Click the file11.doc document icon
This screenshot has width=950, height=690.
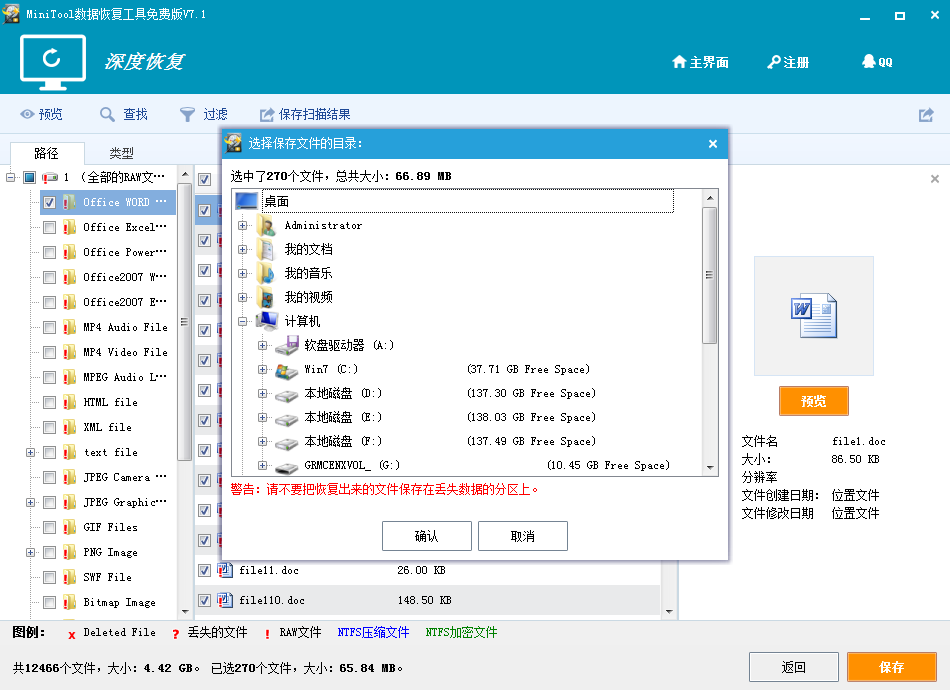point(225,570)
